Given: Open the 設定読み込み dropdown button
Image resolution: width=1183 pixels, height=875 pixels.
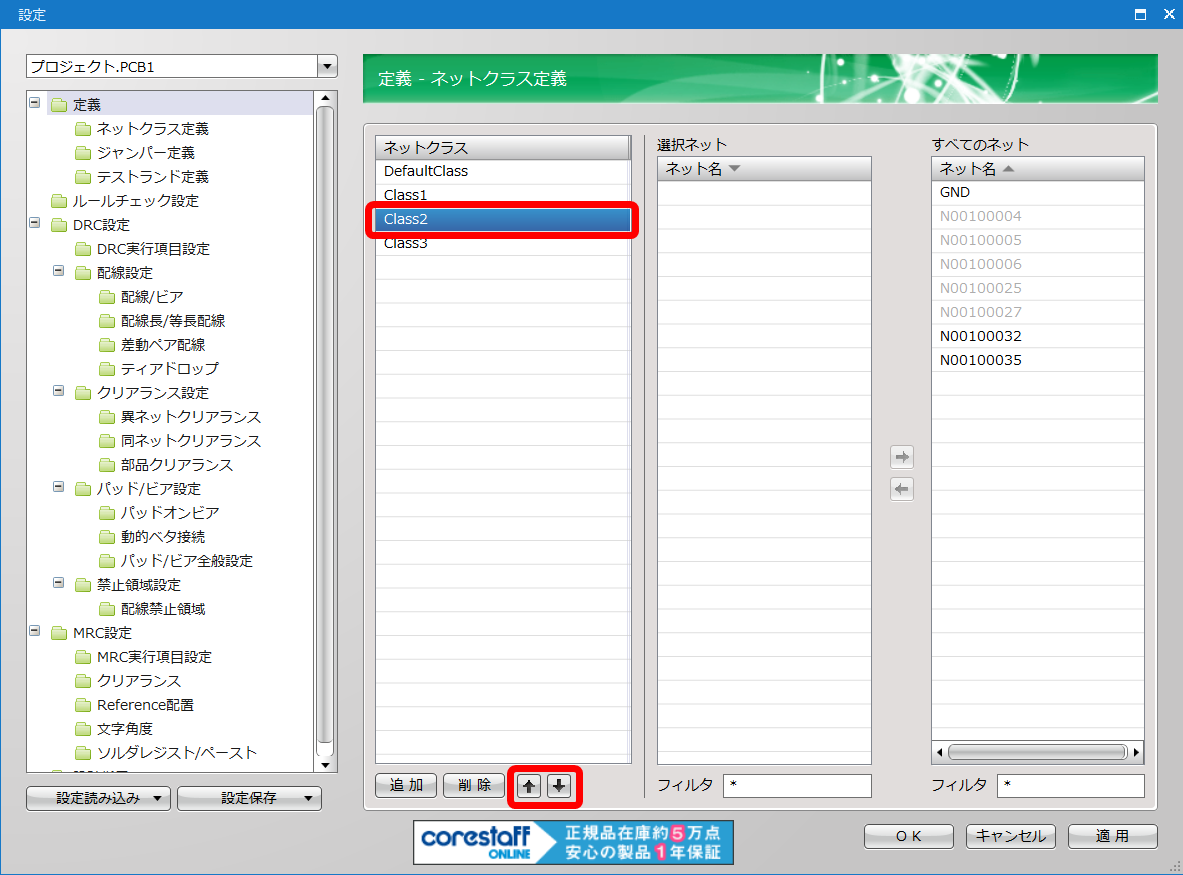Looking at the screenshot, I should click(98, 798).
